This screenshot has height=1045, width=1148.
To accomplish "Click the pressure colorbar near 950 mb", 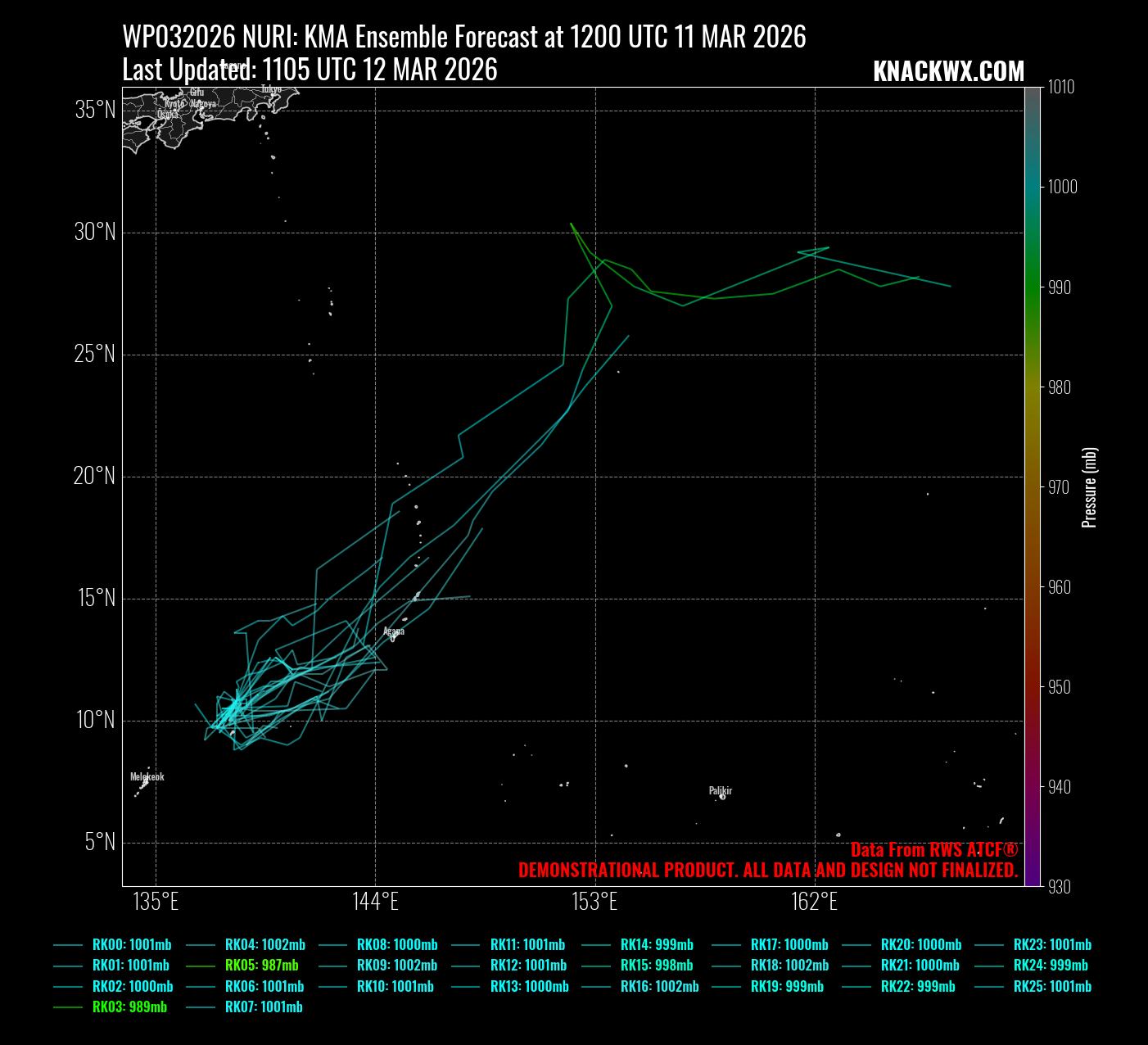I will (1032, 687).
